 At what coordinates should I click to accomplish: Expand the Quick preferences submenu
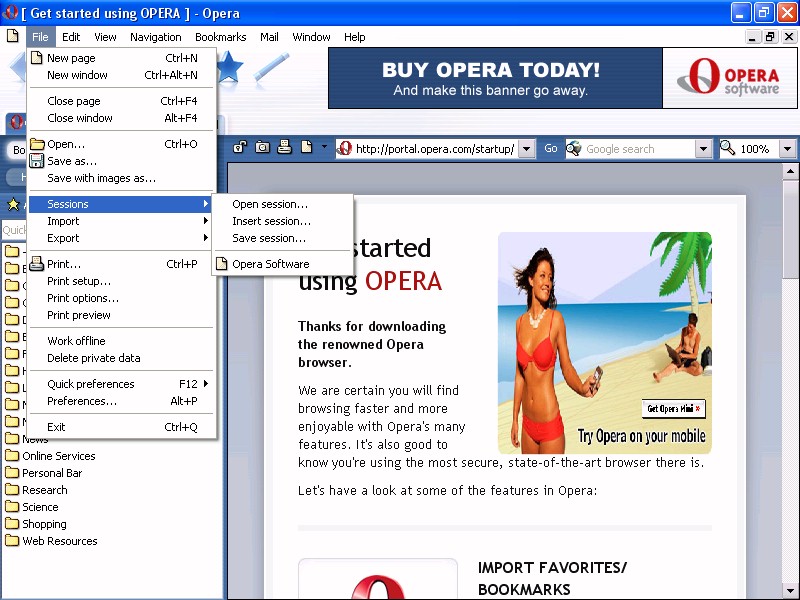click(120, 384)
